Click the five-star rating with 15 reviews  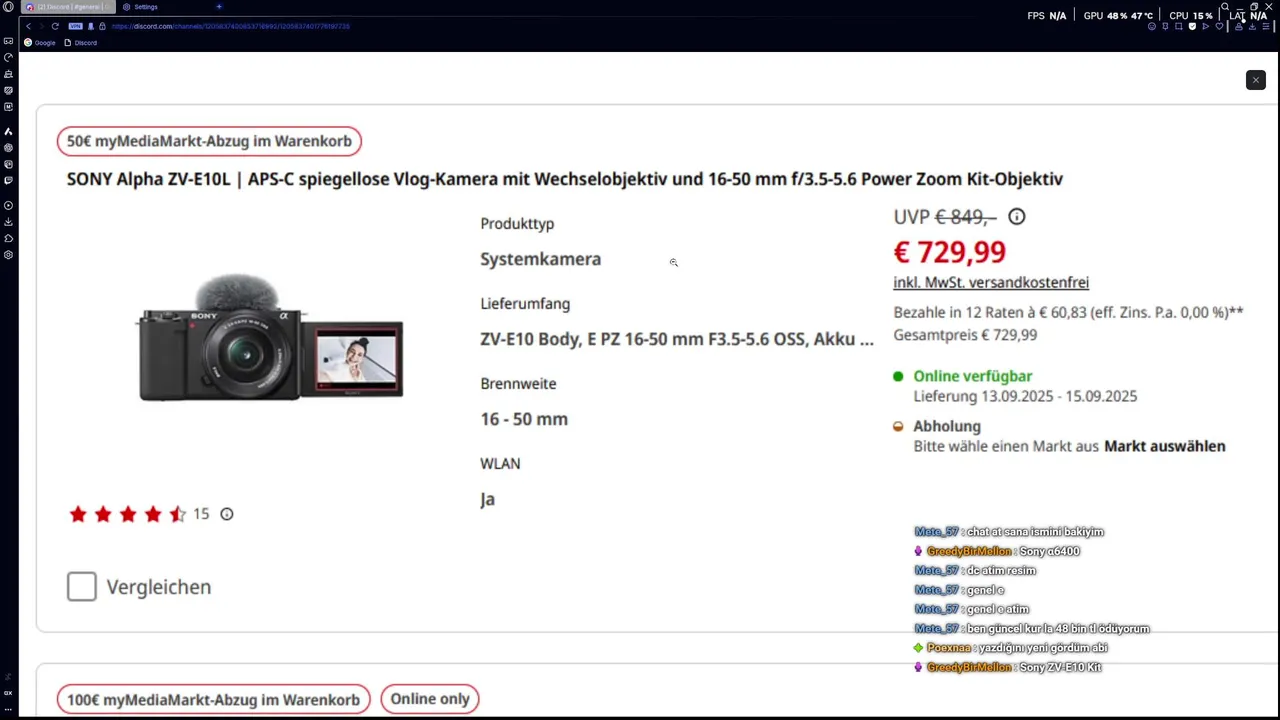pyautogui.click(x=139, y=514)
